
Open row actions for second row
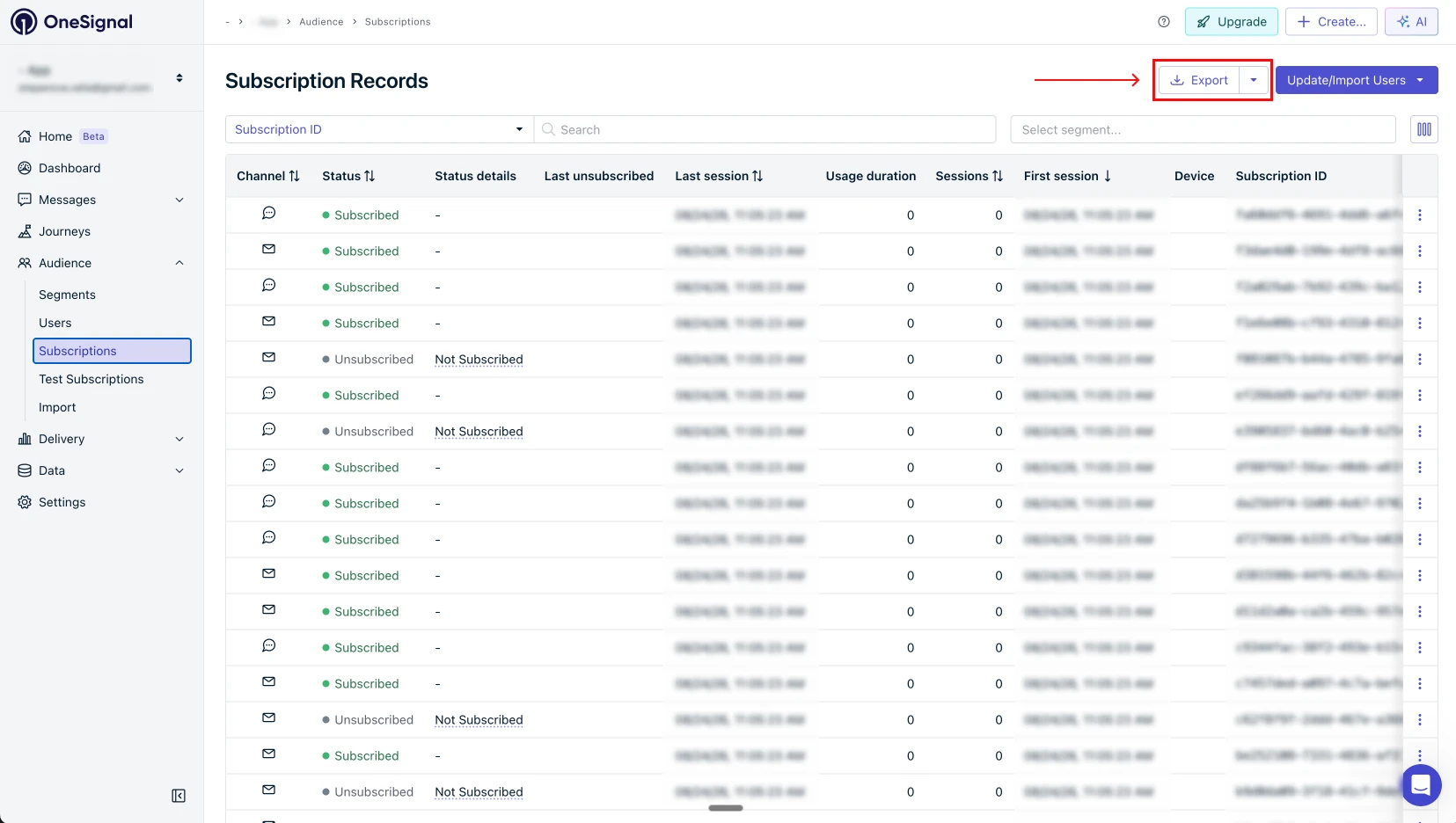pyautogui.click(x=1420, y=251)
